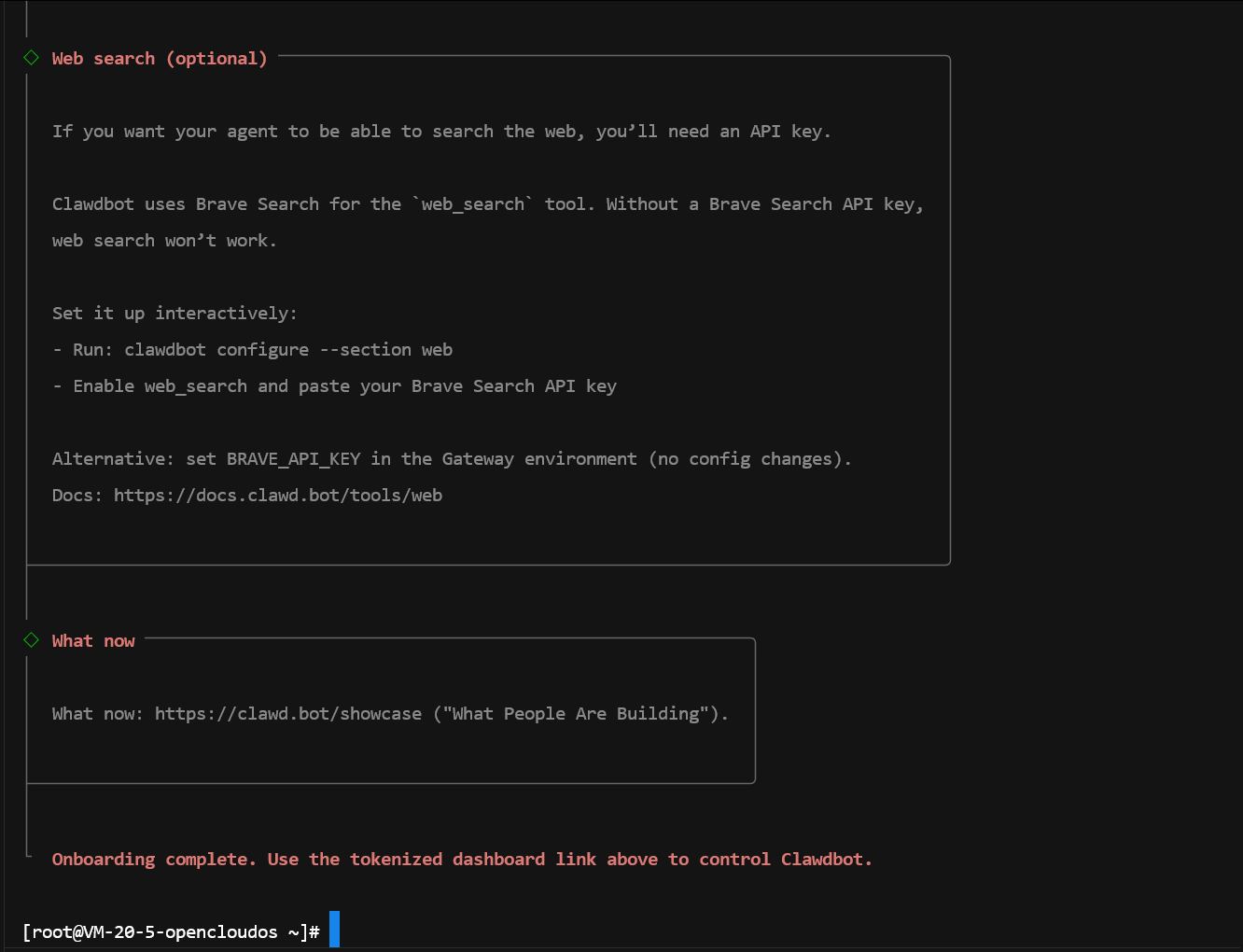Click the "clawdbot configure --section web" command text
The width and height of the screenshot is (1243, 952).
pos(288,350)
